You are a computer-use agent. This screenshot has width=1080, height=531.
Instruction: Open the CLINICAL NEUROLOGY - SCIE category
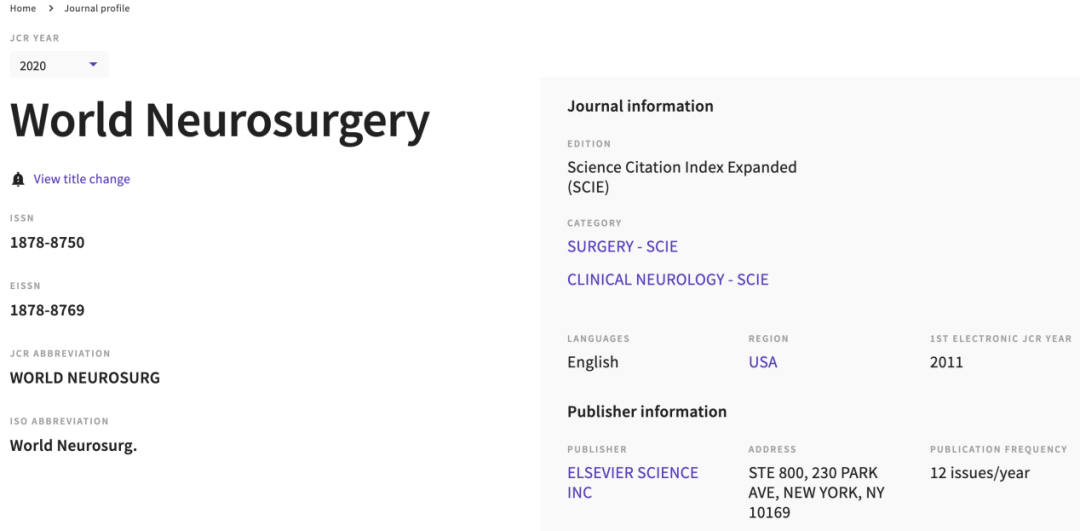[x=668, y=280]
